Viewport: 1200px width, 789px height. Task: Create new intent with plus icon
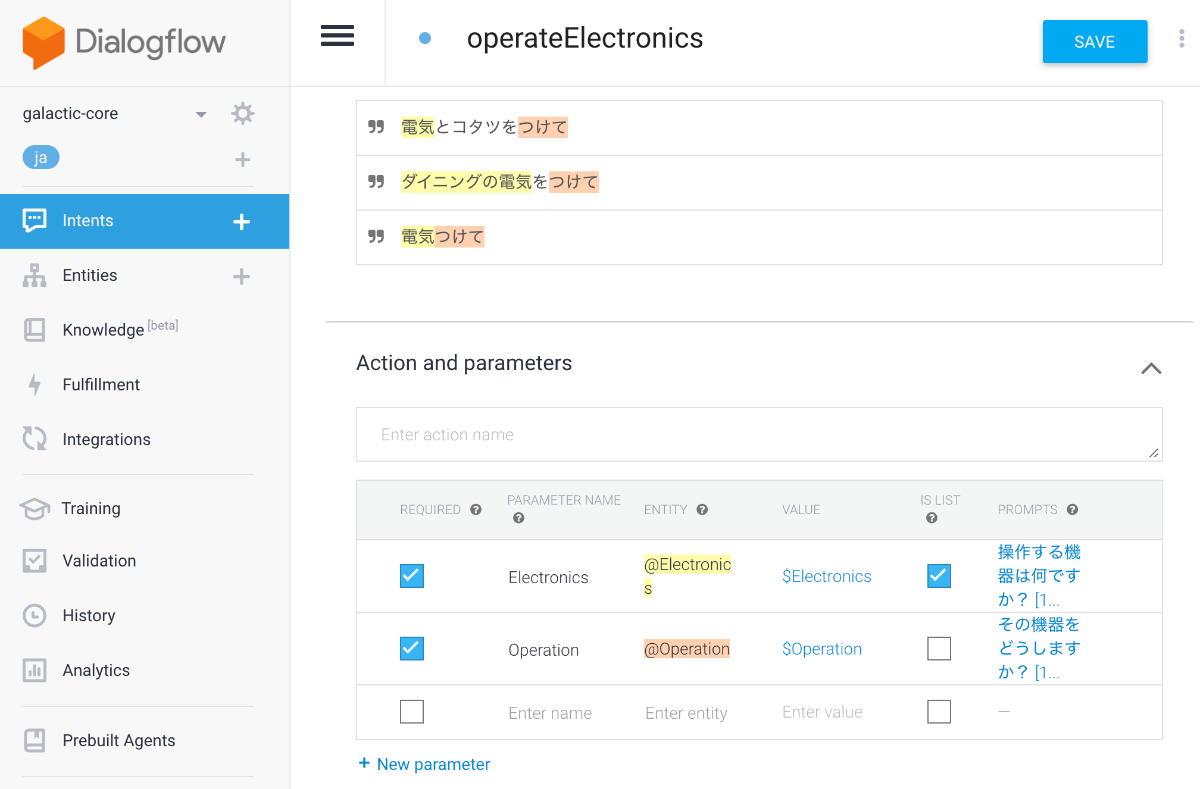241,222
